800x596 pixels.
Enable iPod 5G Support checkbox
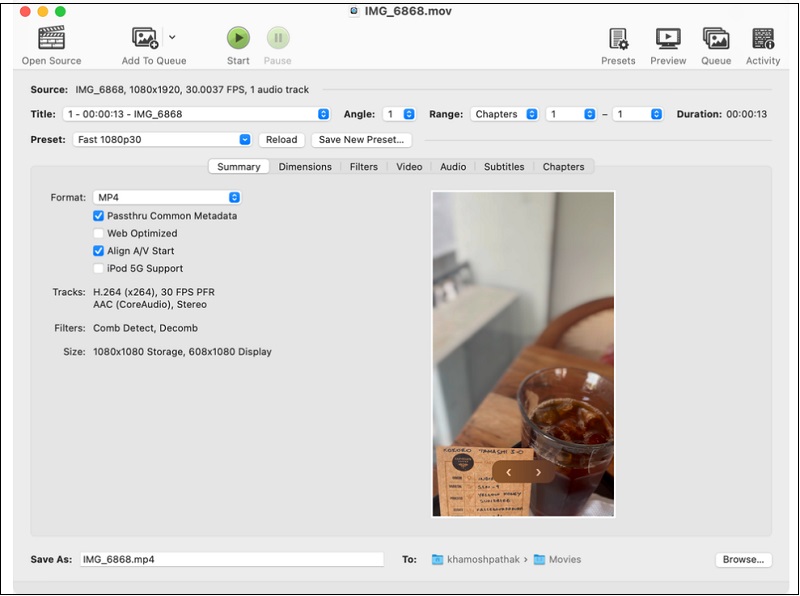click(99, 269)
